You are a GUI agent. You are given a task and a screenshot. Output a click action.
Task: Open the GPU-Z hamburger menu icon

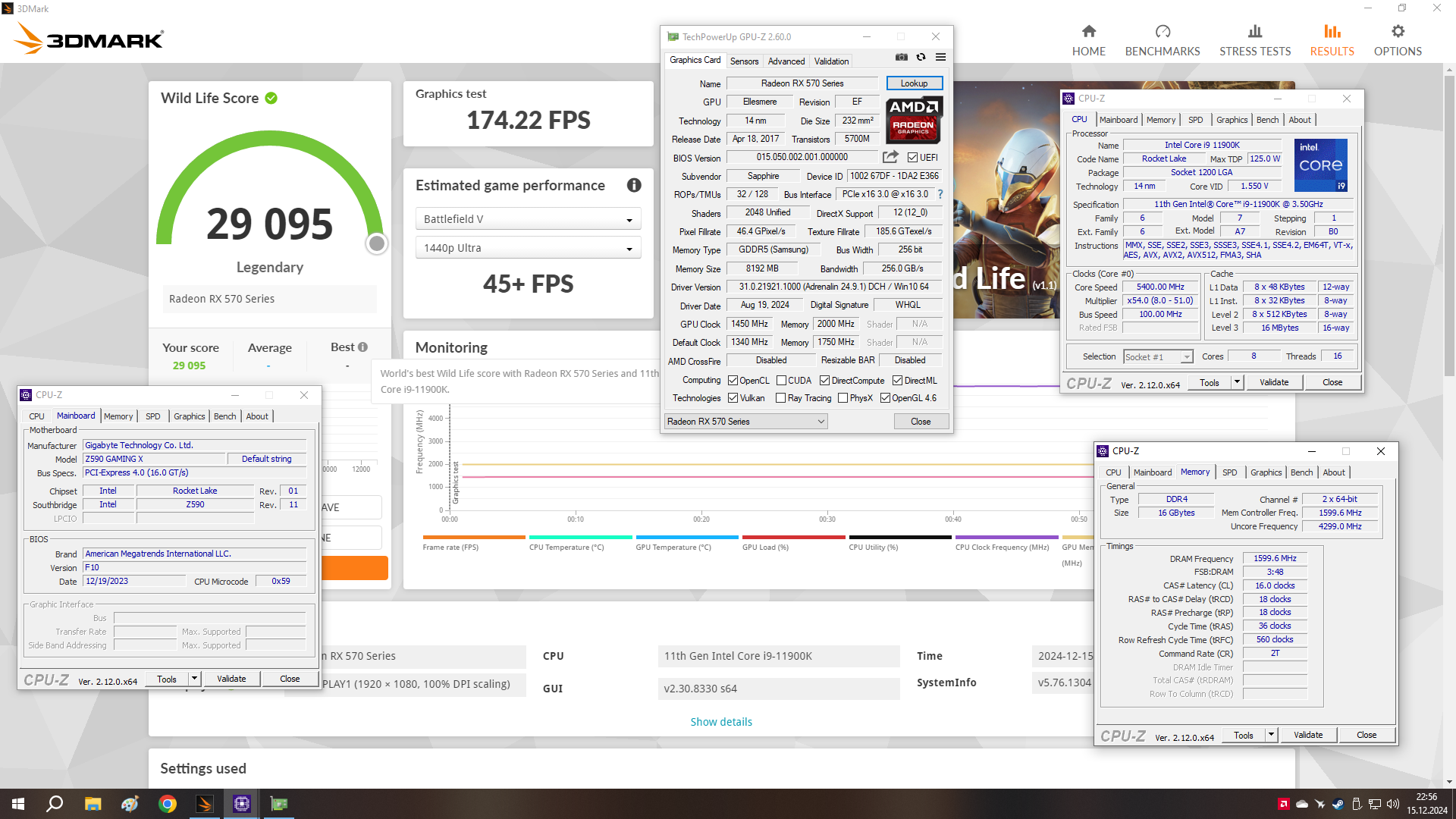click(940, 57)
